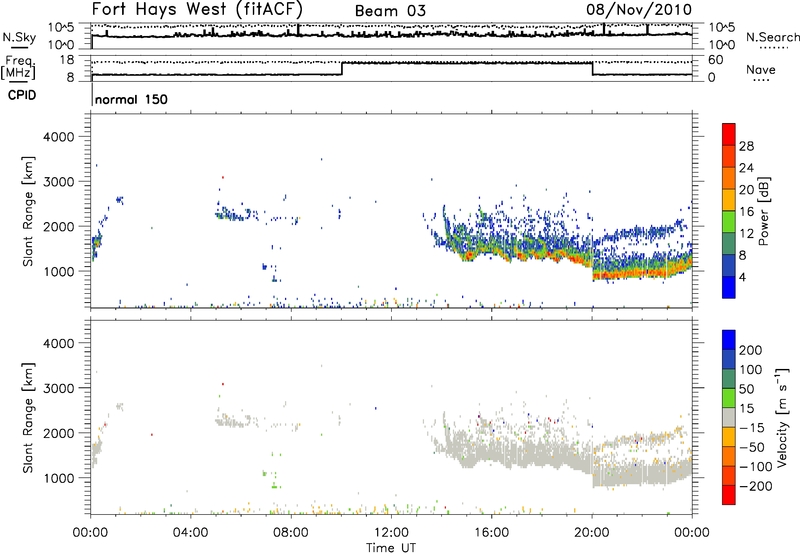The height and width of the screenshot is (554, 800).
Task: Click power panel's "Slant Range [km]" label
Action: [x=28, y=211]
